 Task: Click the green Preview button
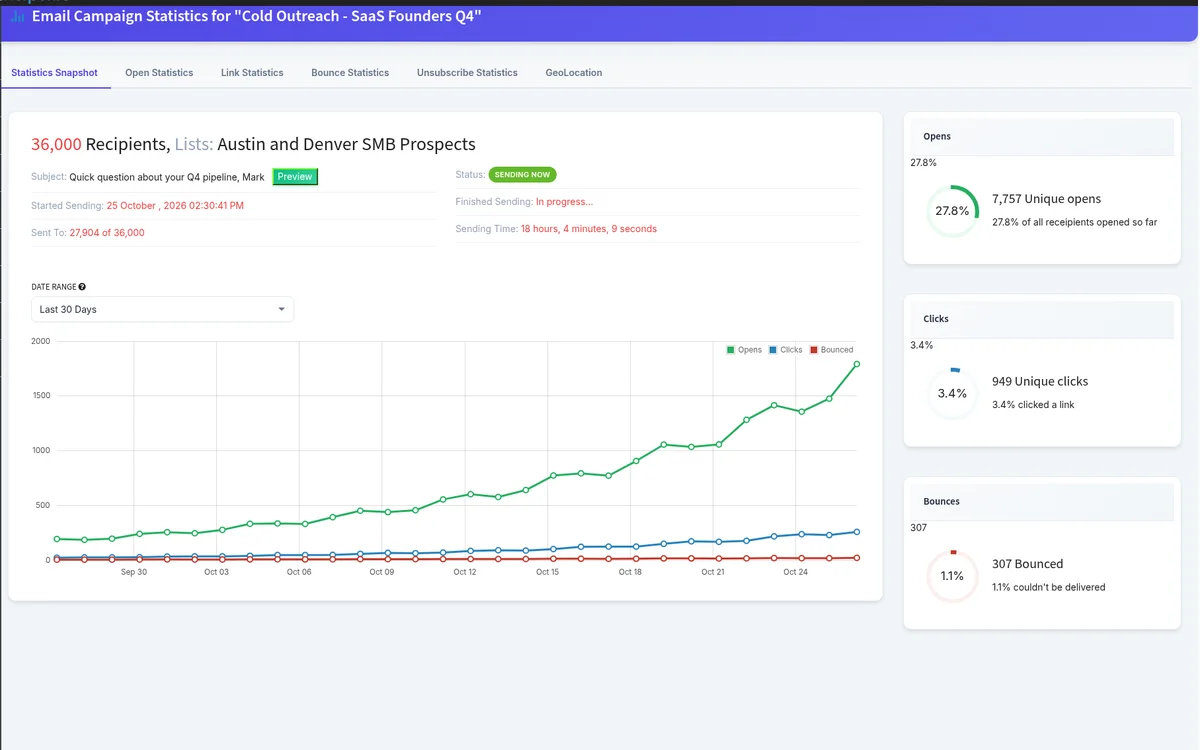(295, 177)
